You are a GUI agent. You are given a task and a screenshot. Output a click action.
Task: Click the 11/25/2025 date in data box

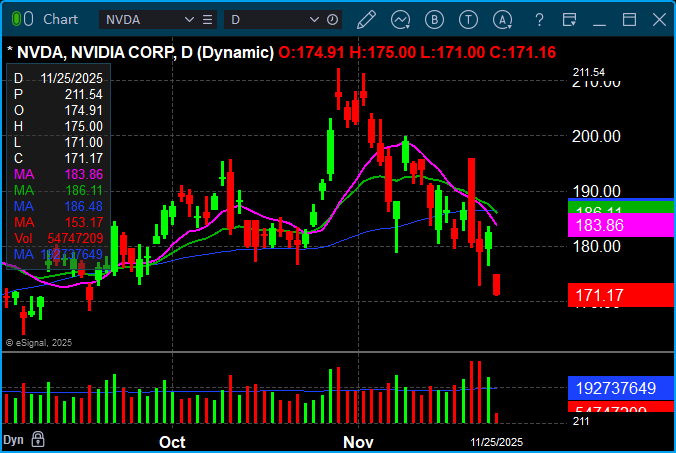(x=72, y=78)
